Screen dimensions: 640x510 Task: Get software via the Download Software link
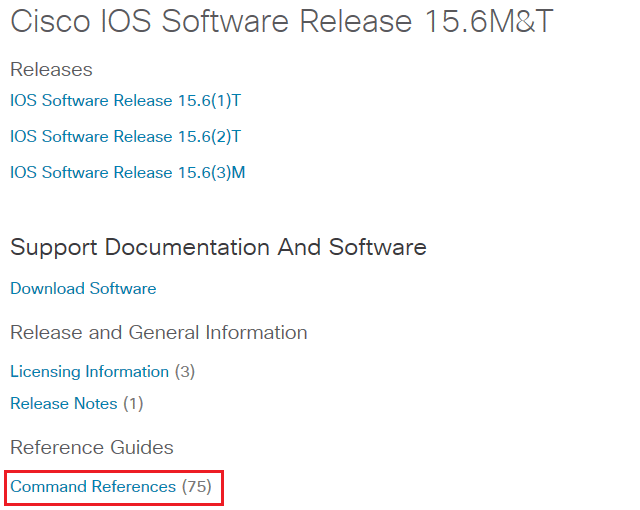[83, 288]
